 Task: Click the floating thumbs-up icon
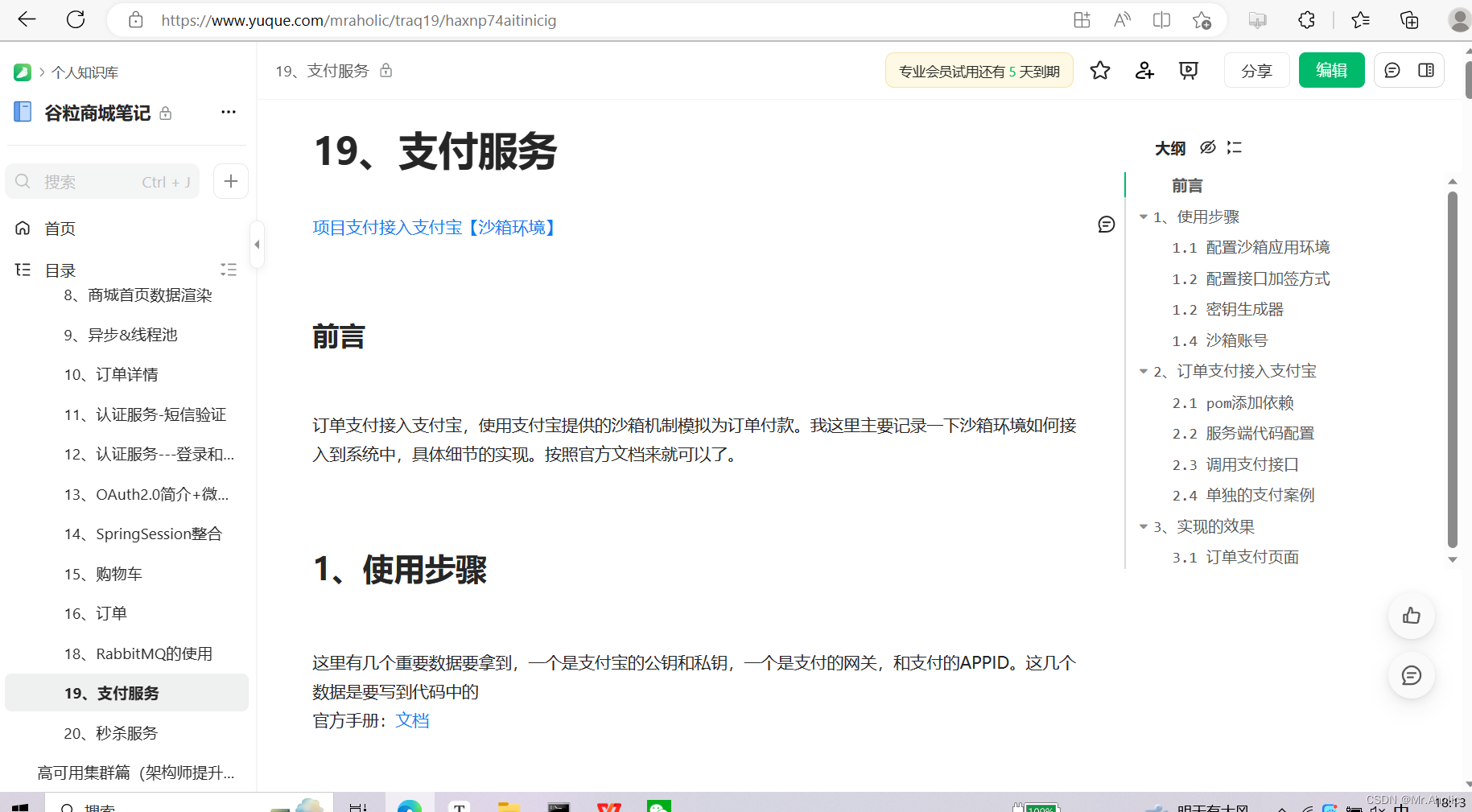(1411, 616)
